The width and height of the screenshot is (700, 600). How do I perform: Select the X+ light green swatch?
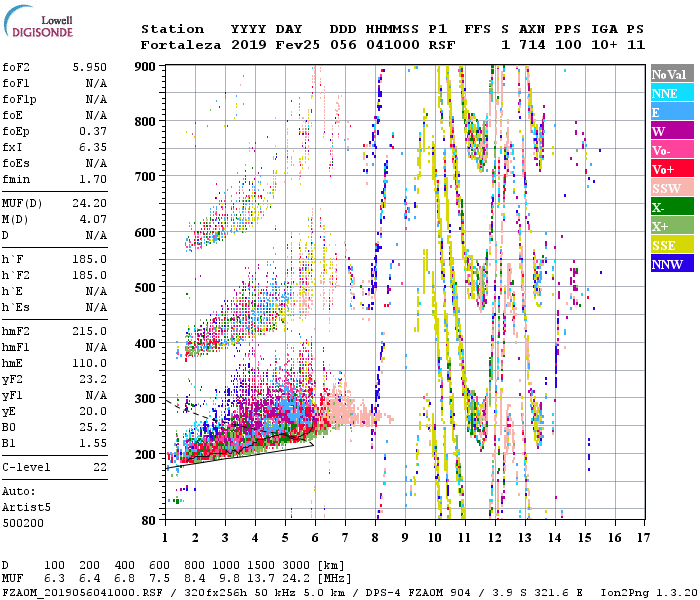[x=672, y=225]
